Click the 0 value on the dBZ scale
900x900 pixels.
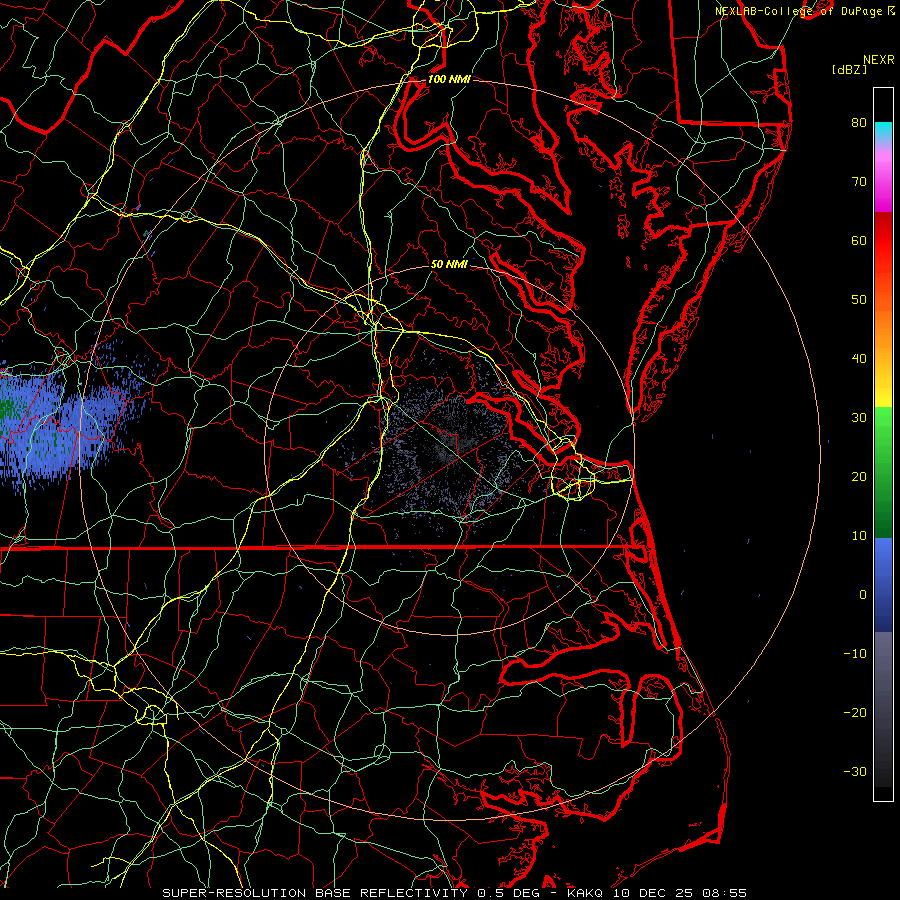pos(863,595)
